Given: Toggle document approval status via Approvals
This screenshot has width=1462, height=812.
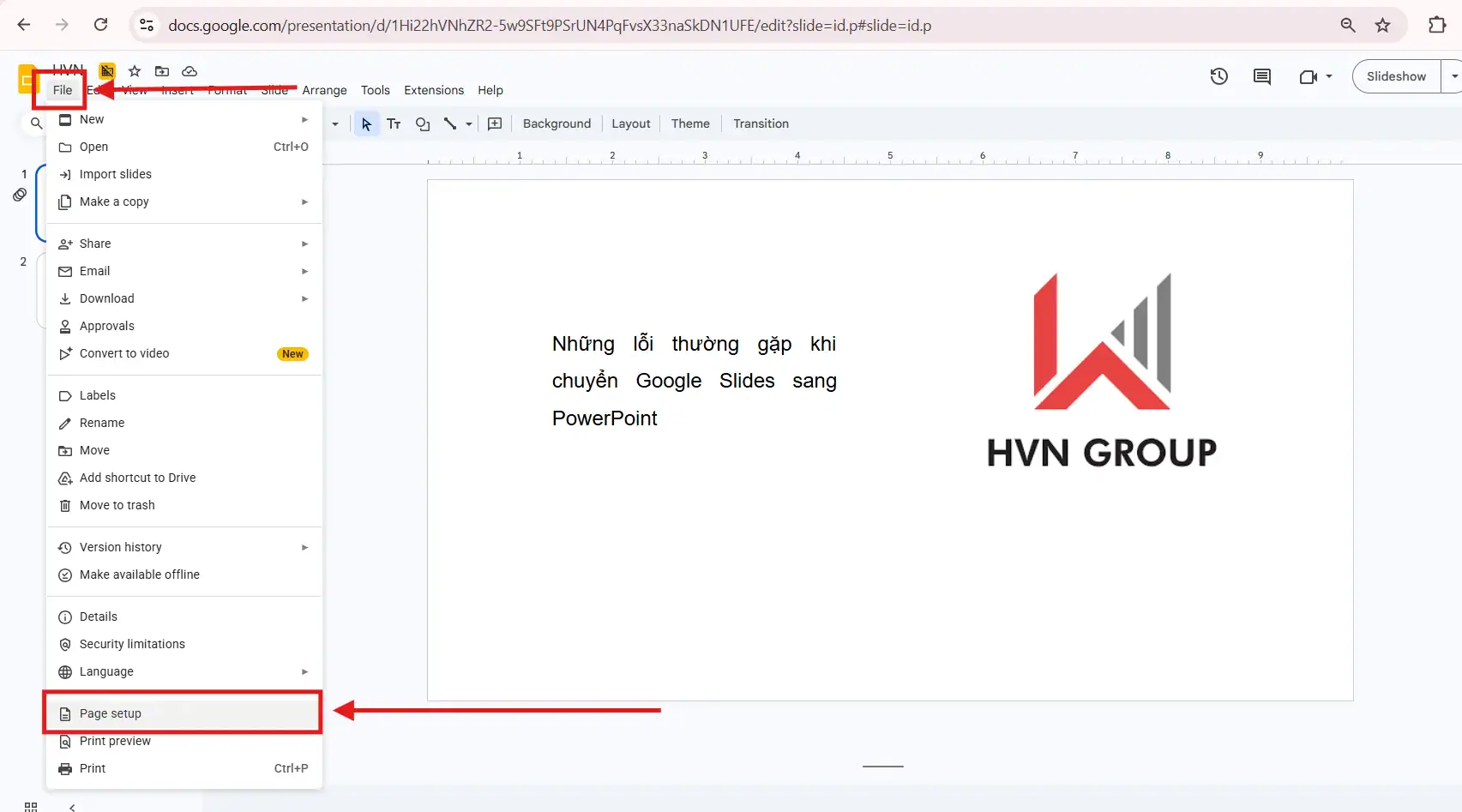Looking at the screenshot, I should 106,326.
